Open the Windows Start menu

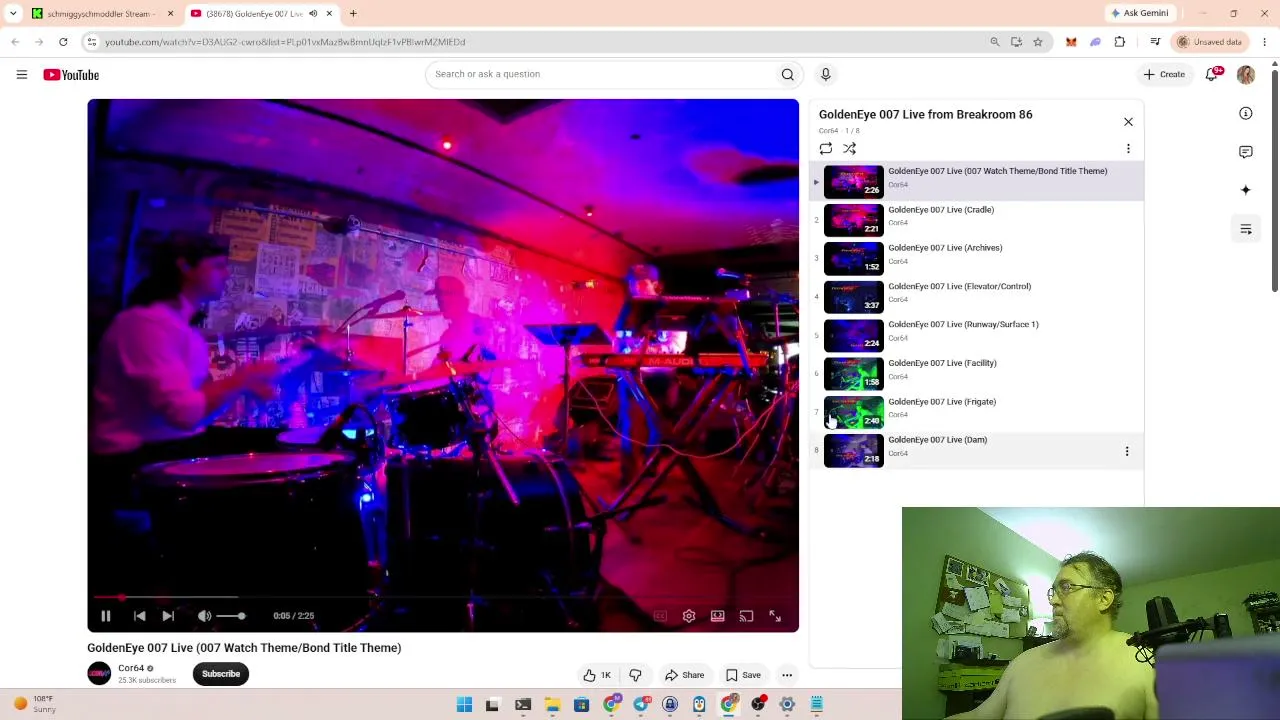(x=464, y=705)
